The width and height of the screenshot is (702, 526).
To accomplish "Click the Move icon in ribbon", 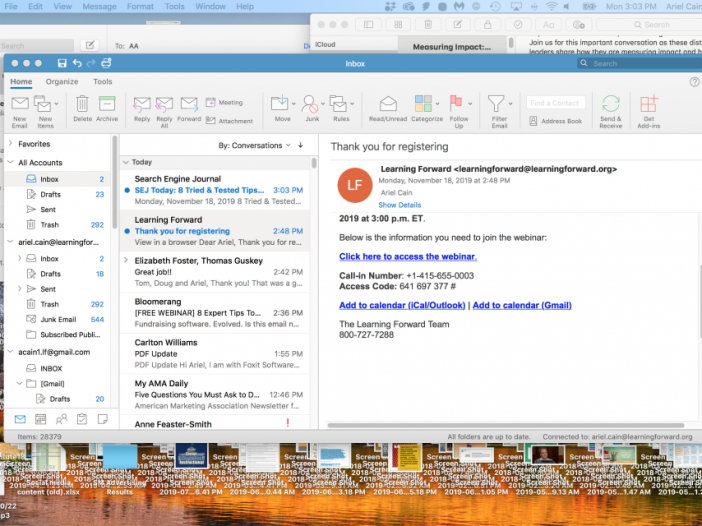I will [x=280, y=103].
